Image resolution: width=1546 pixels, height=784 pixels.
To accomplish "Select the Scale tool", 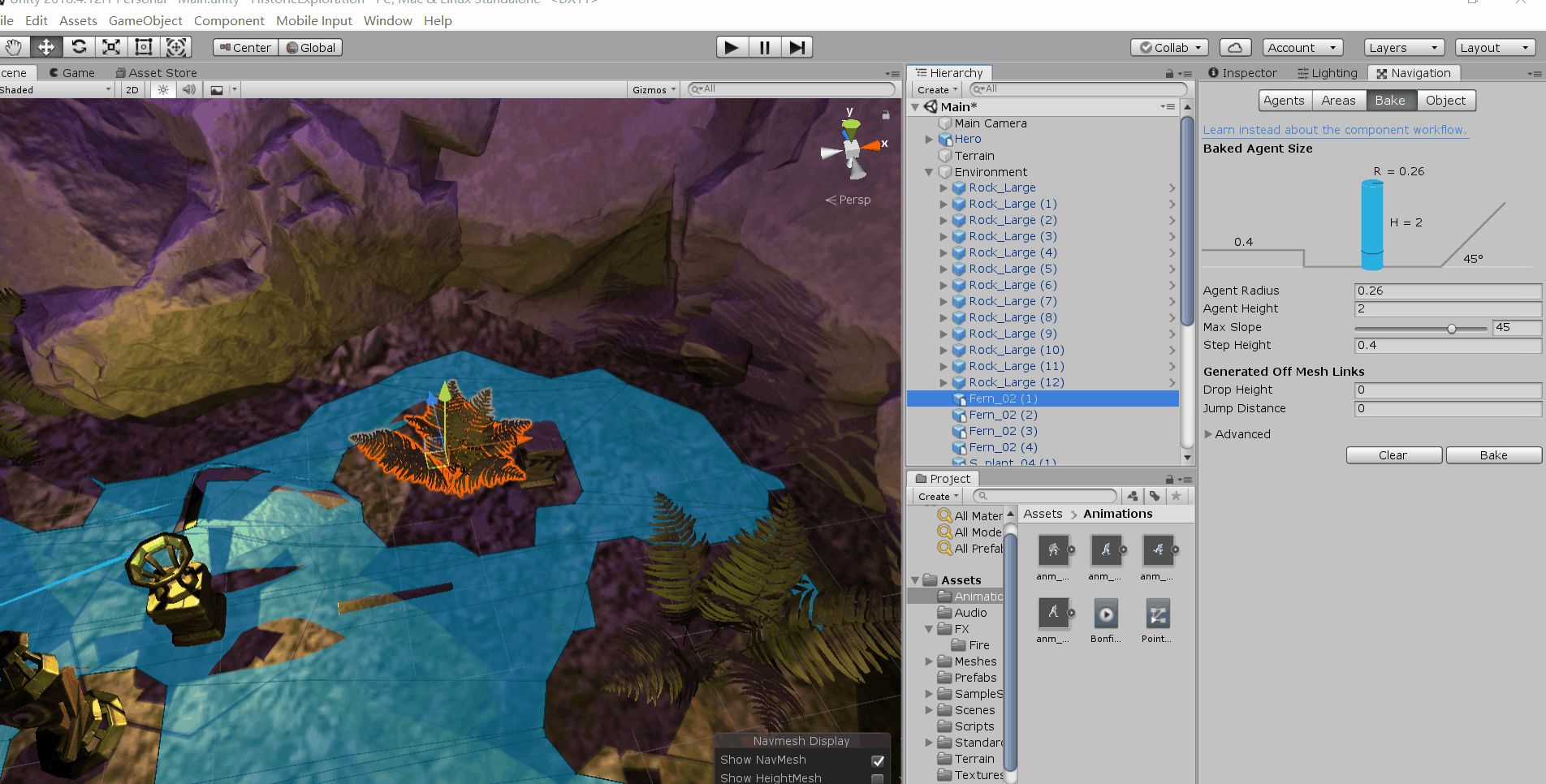I will 110,47.
